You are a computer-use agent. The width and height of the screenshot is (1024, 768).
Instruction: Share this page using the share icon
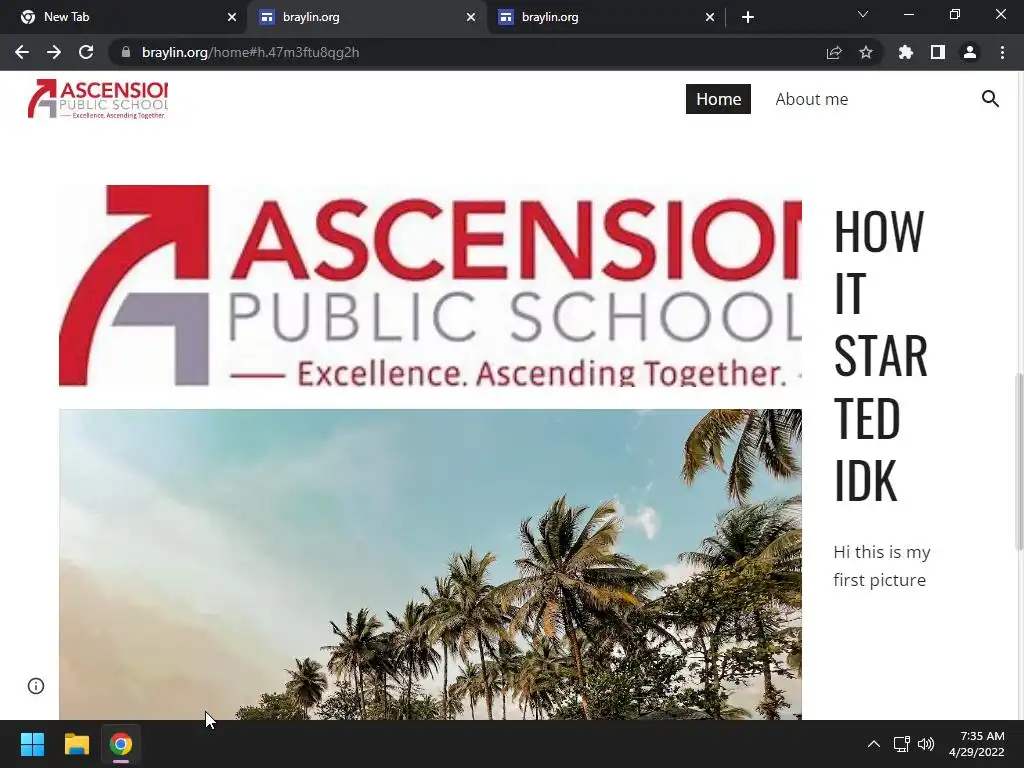coord(834,52)
